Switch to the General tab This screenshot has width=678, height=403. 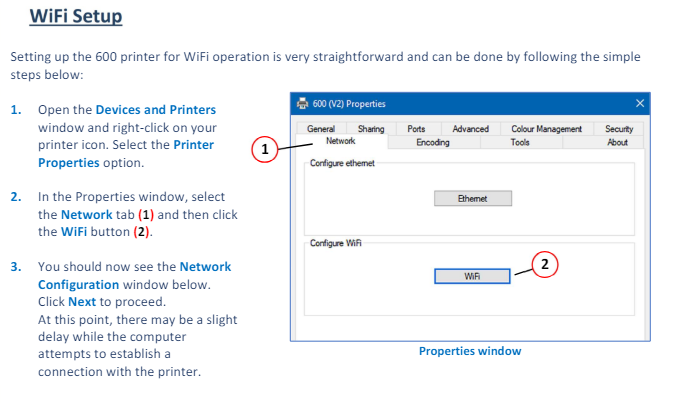321,129
